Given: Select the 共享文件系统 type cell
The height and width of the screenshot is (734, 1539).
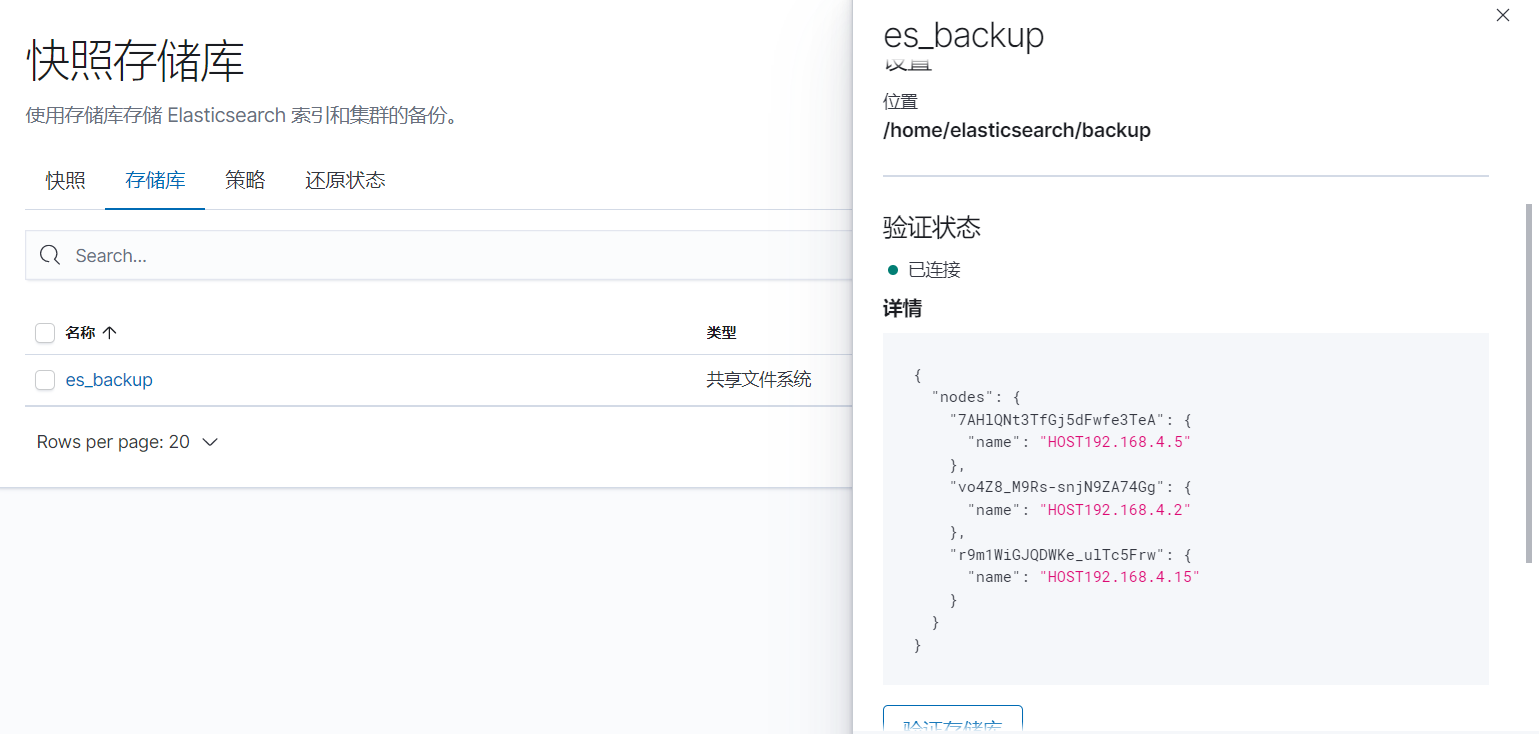Looking at the screenshot, I should tap(759, 380).
